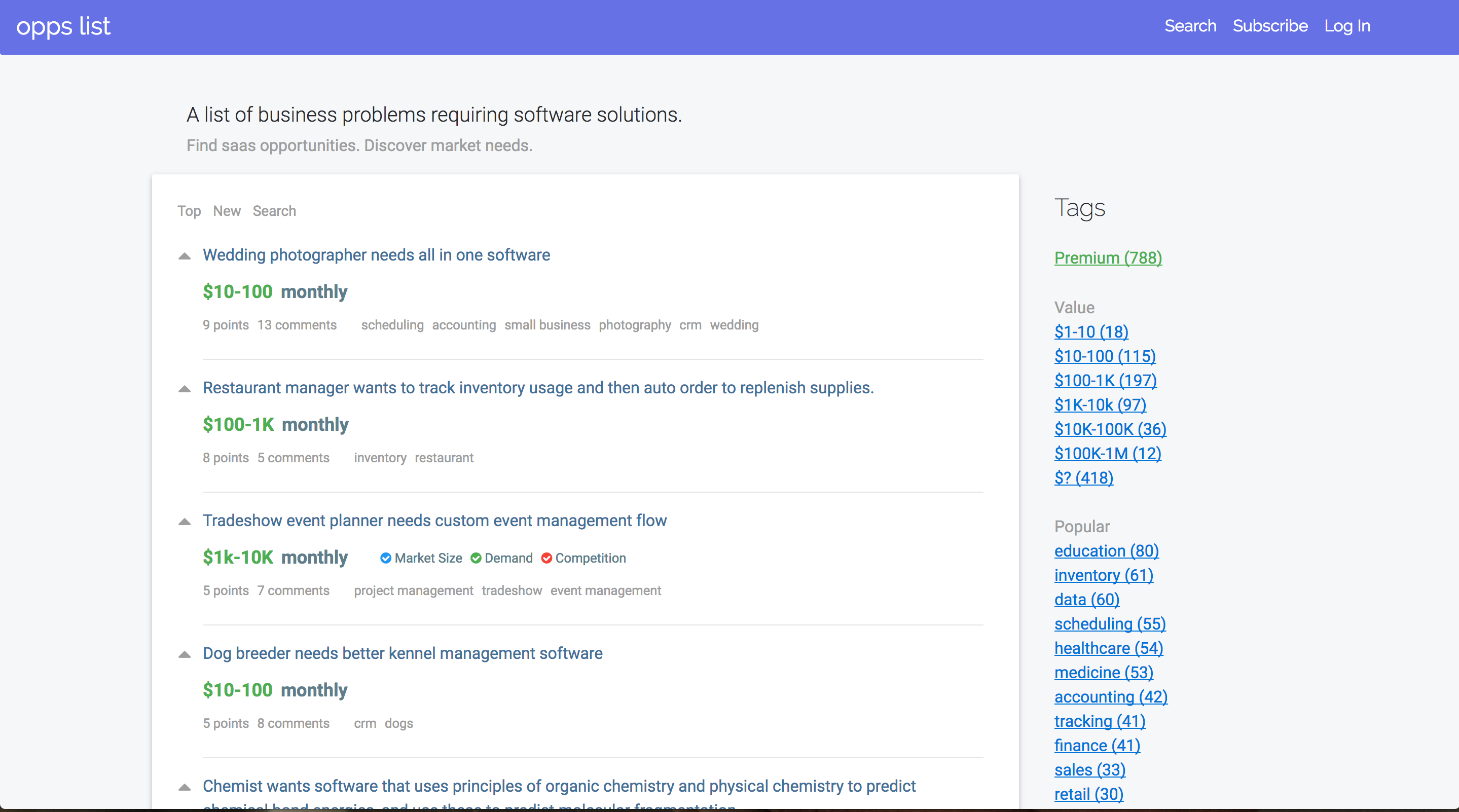
Task: Upvote the Restaurant manager inventory post
Action: coord(184,389)
